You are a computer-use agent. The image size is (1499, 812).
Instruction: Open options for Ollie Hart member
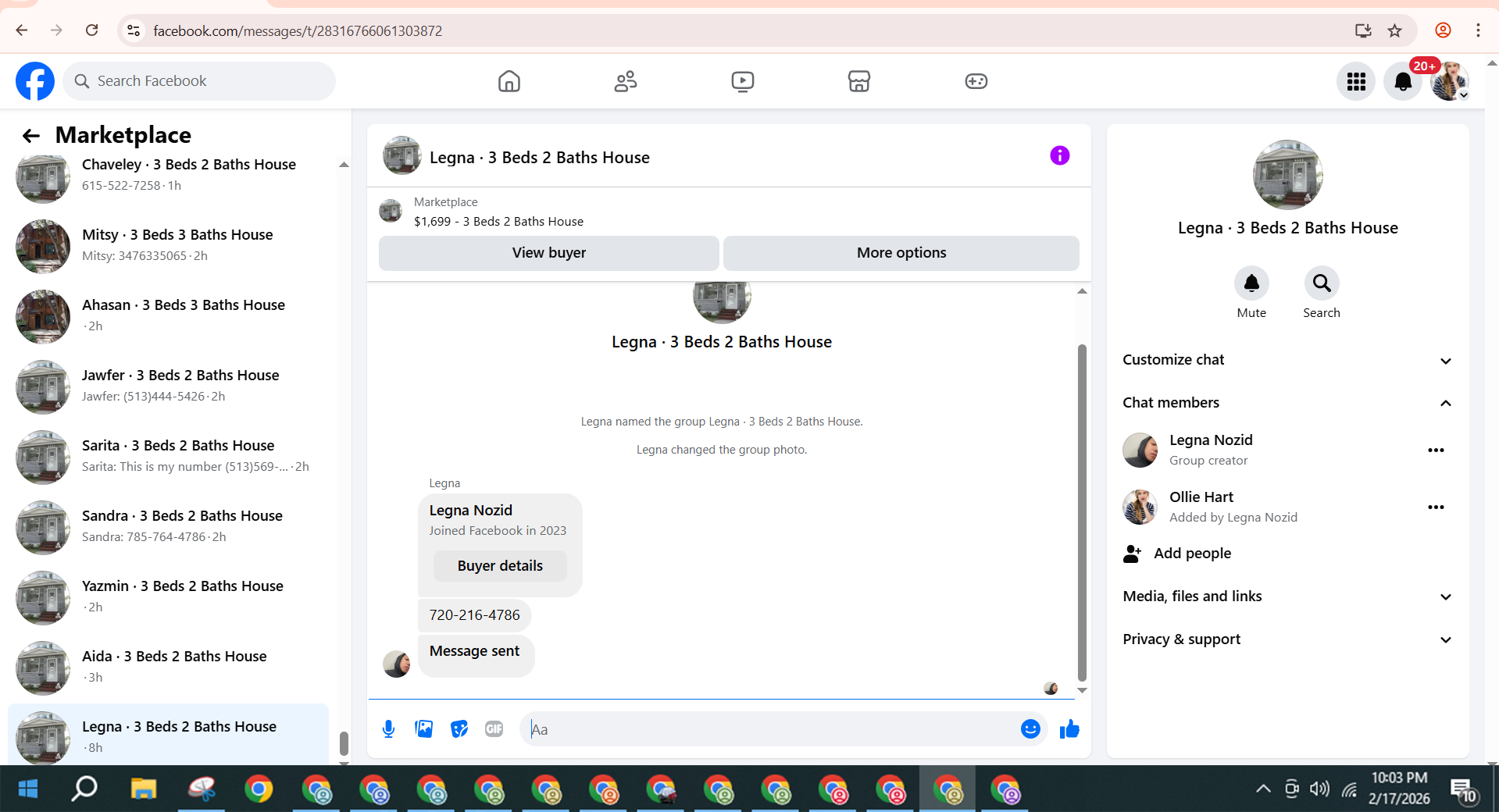(1436, 507)
